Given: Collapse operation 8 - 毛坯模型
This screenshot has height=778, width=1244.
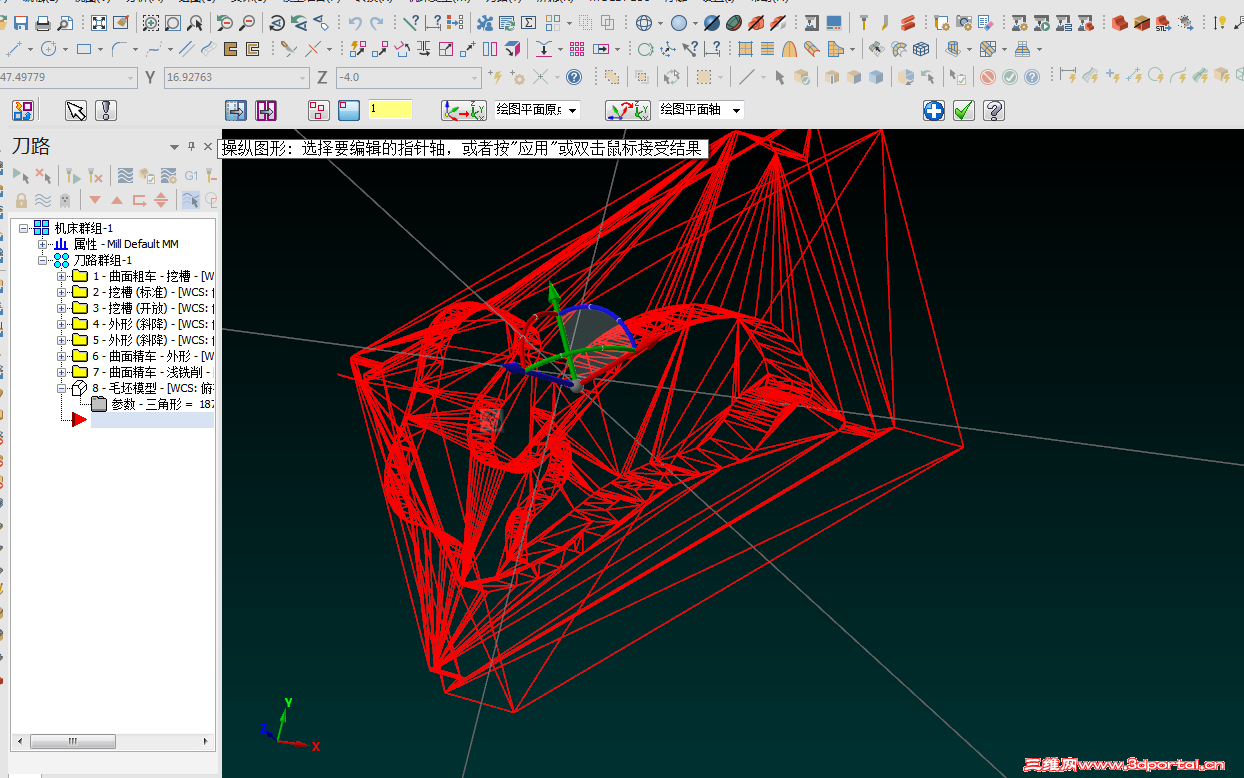Looking at the screenshot, I should click(62, 388).
